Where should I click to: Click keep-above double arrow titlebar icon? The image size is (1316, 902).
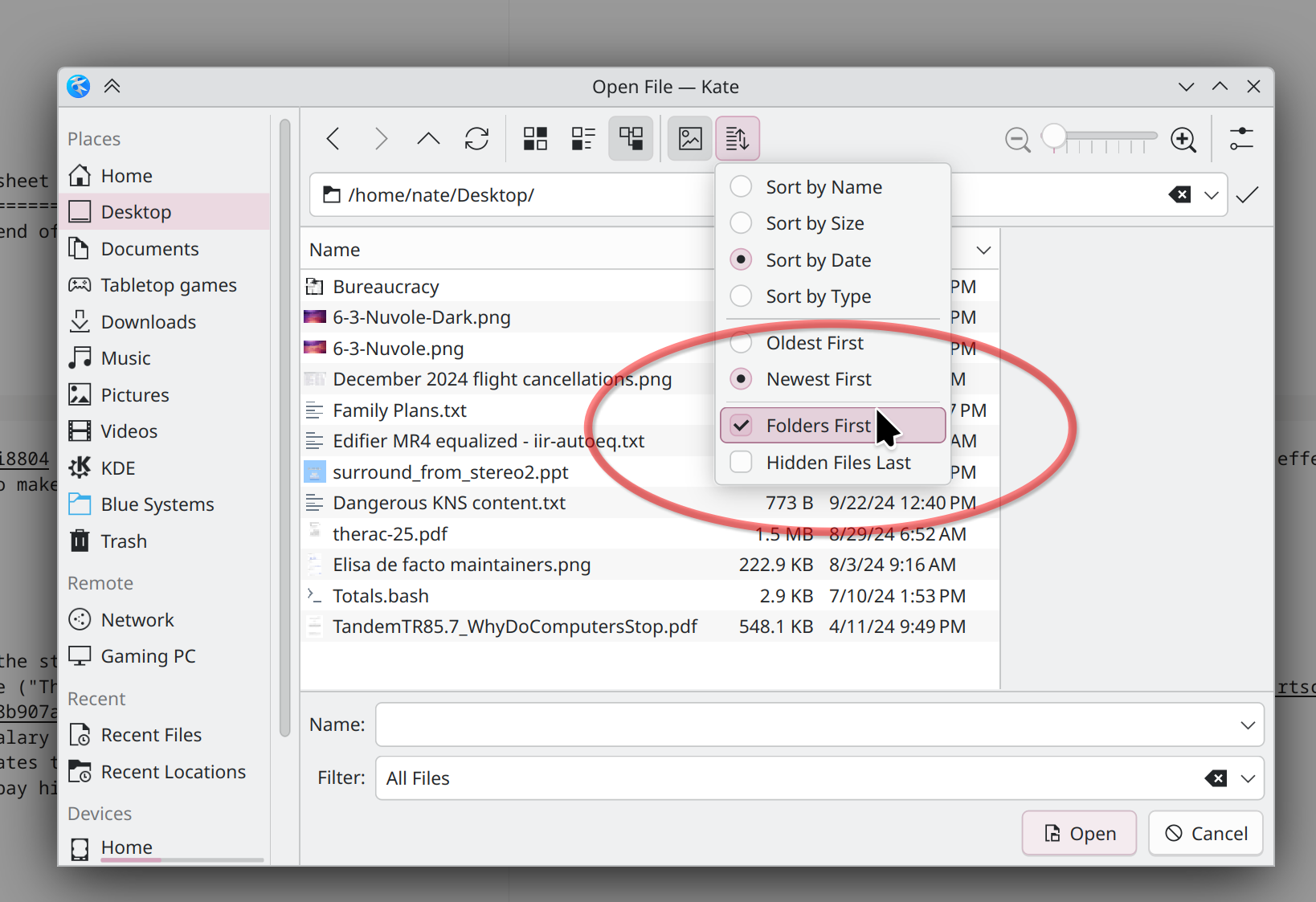112,87
